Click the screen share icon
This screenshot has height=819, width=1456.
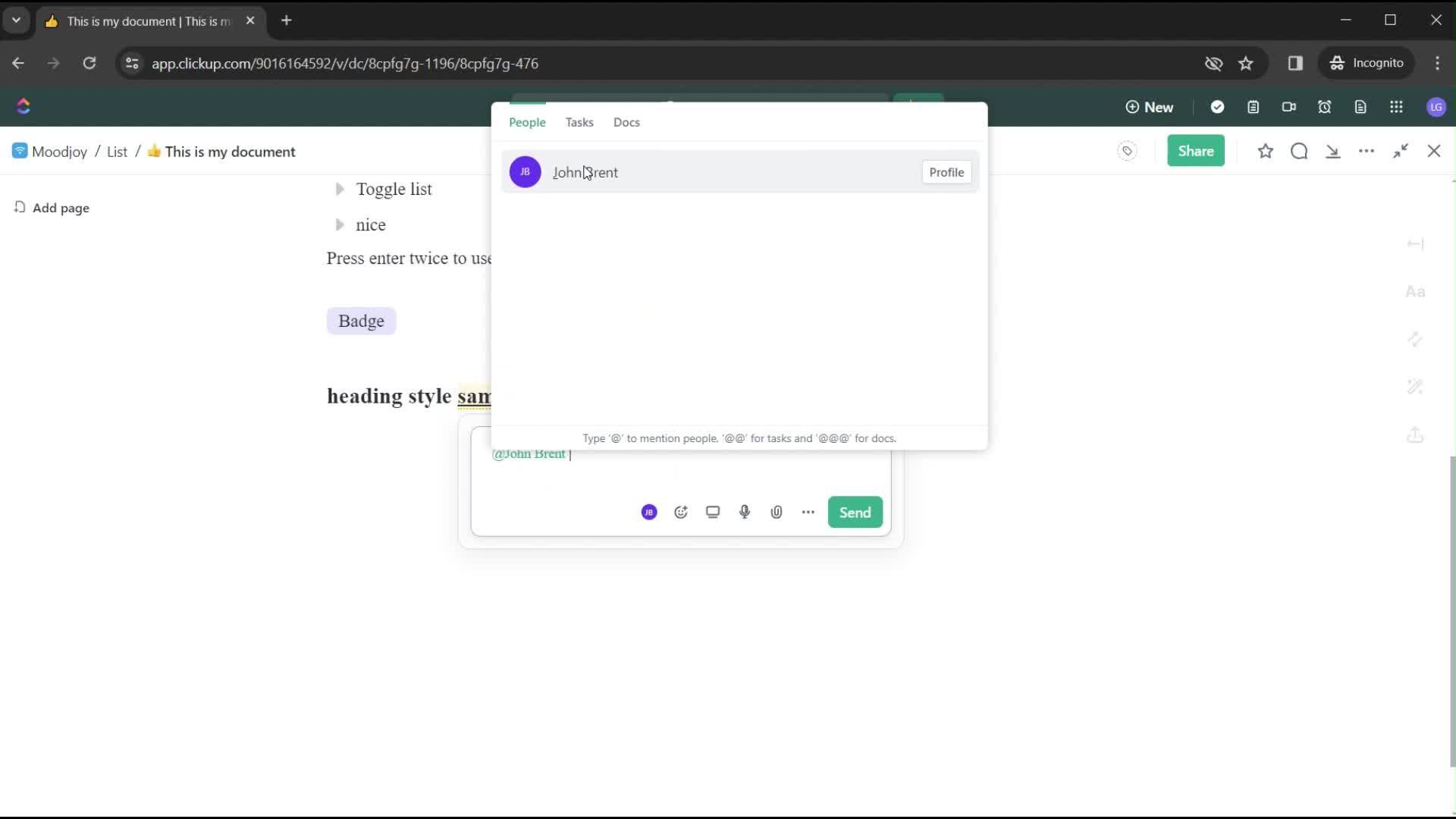713,512
